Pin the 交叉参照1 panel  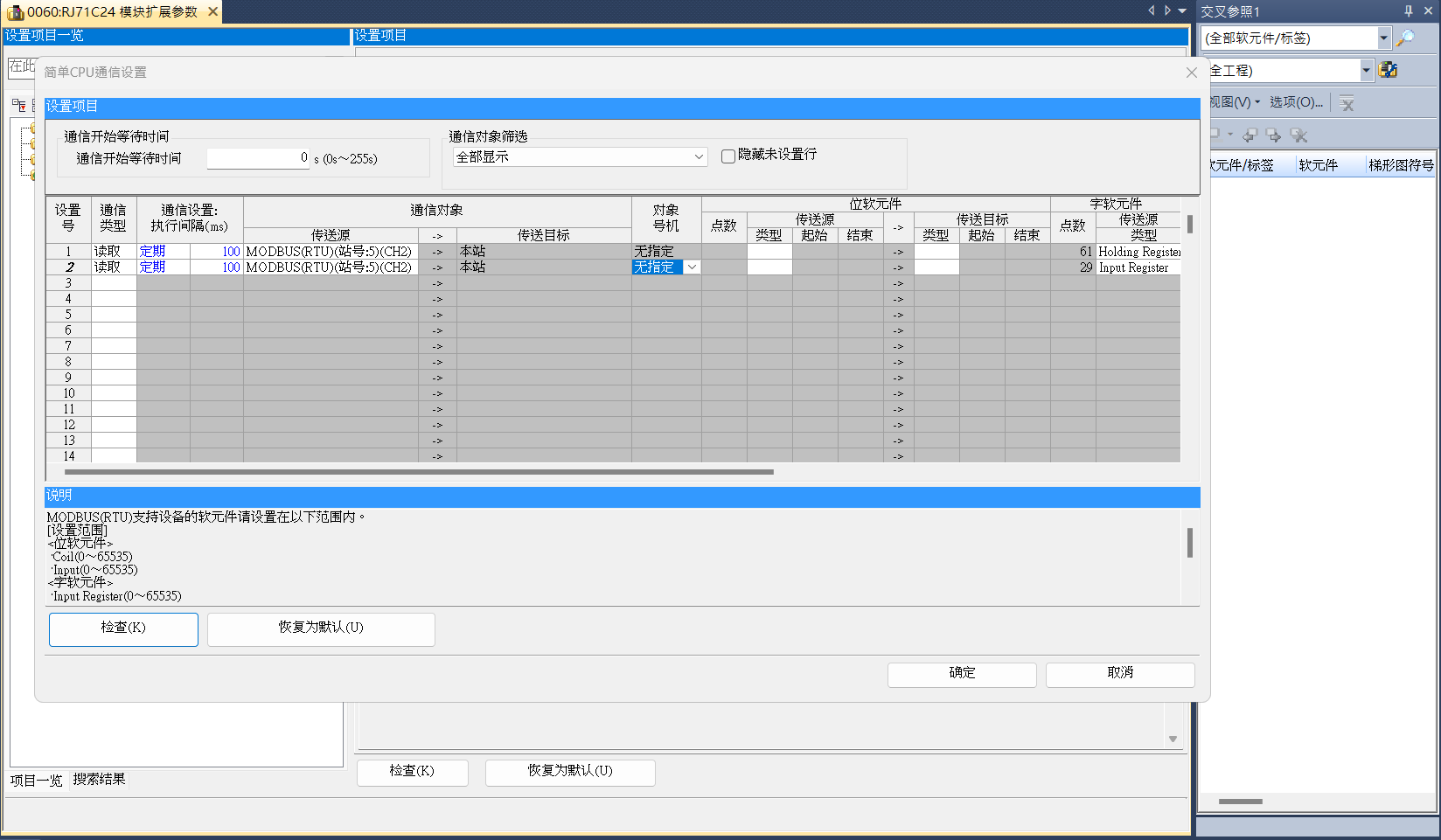(1409, 11)
